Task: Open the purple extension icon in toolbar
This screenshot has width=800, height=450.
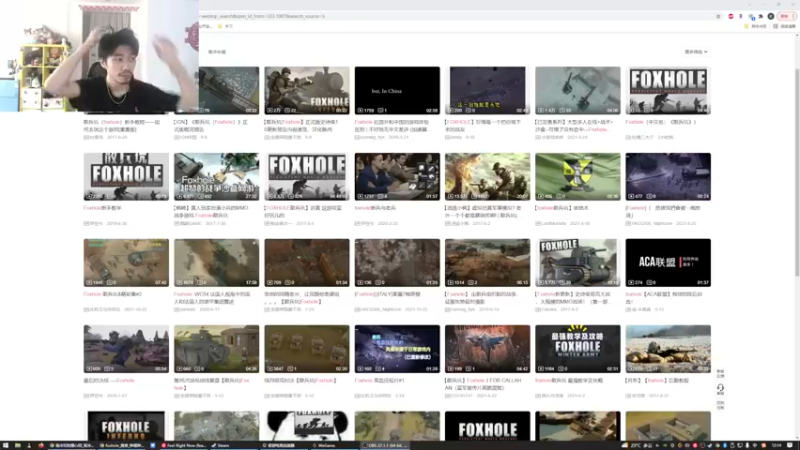Action: point(741,16)
